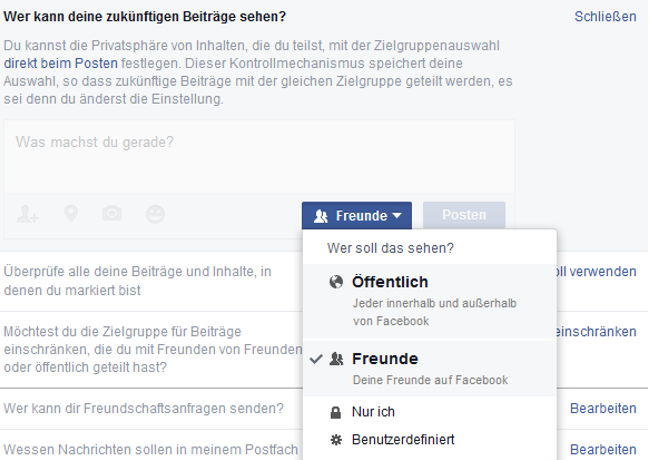Select Nur ich privacy option
This screenshot has width=649, height=460.
pos(375,412)
